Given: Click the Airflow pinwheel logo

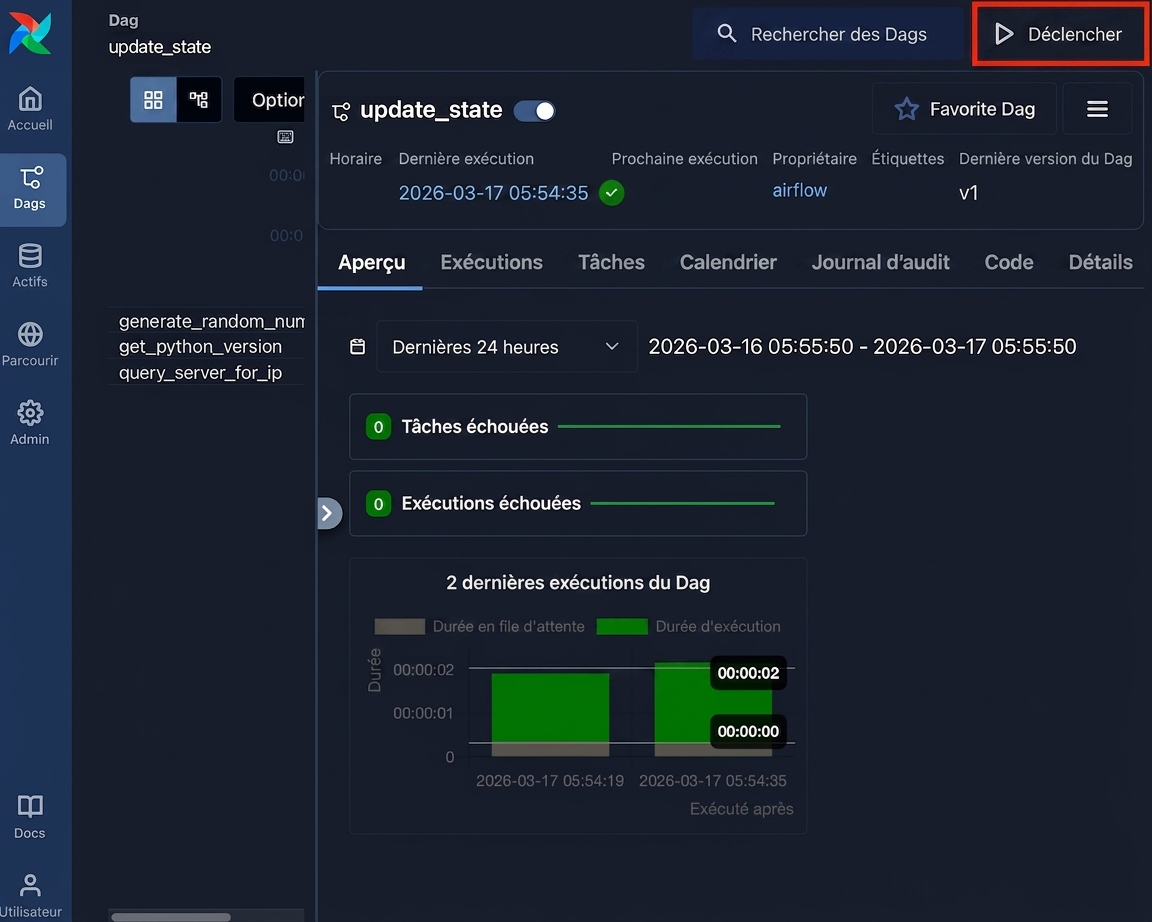Looking at the screenshot, I should pyautogui.click(x=30, y=33).
